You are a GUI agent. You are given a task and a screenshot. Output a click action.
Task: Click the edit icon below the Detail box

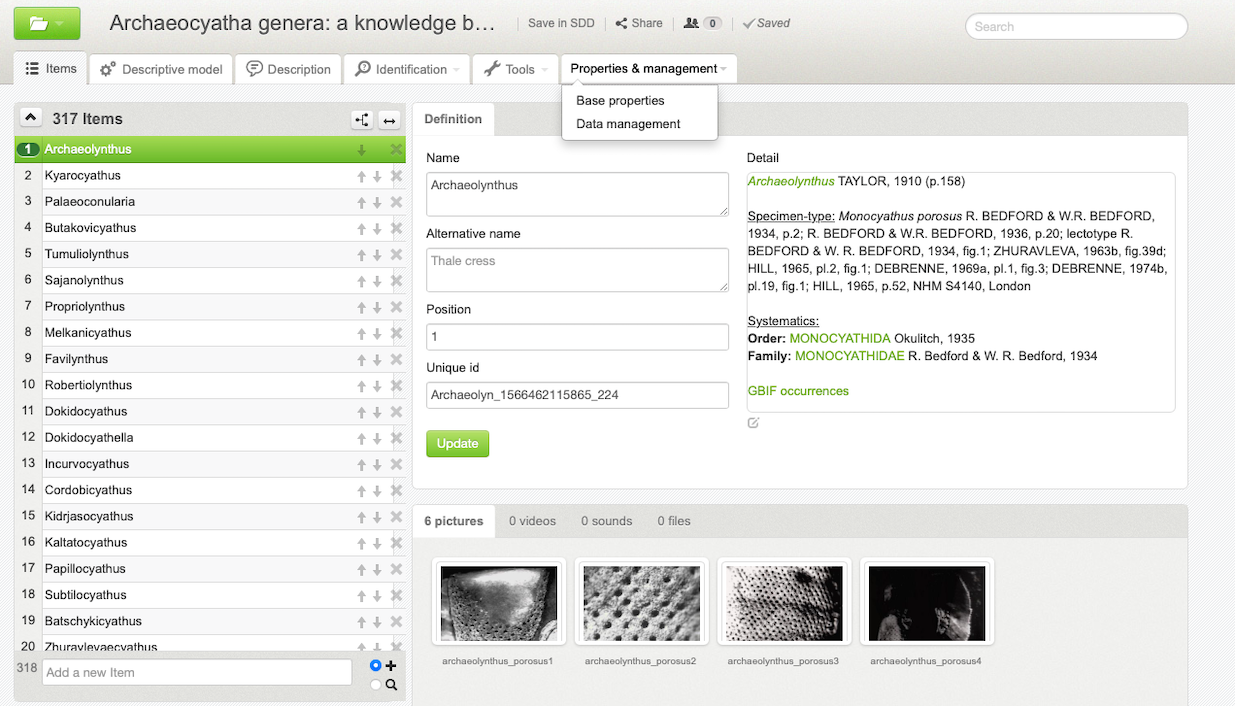pyautogui.click(x=753, y=423)
